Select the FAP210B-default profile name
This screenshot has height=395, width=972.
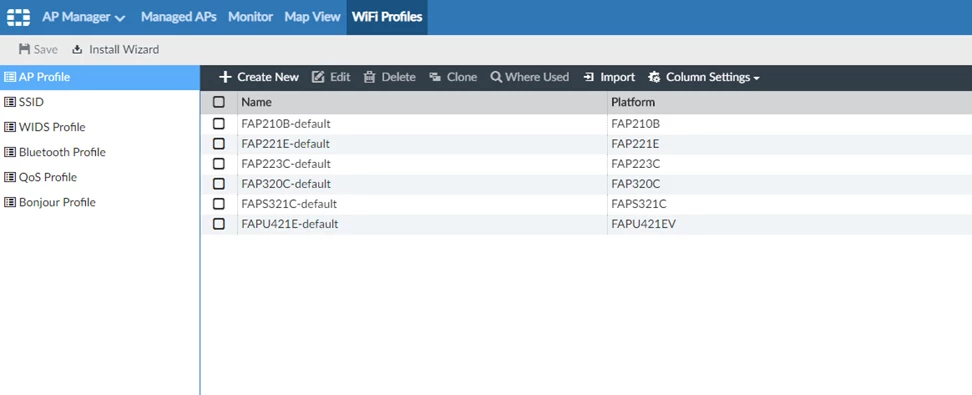coord(286,124)
